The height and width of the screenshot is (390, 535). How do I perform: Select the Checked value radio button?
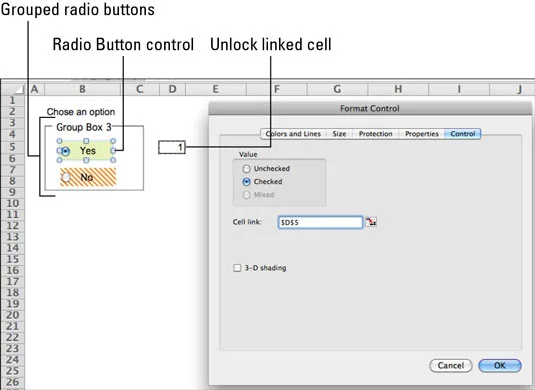[x=246, y=182]
